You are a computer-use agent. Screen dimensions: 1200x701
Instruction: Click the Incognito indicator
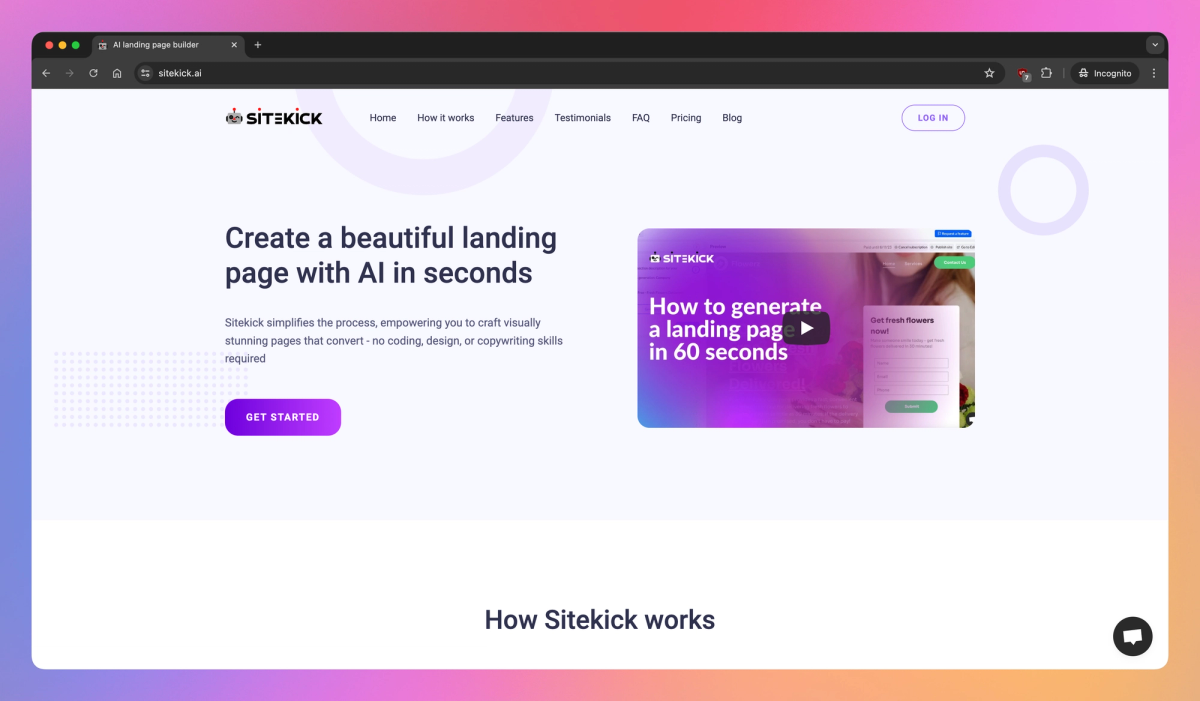tap(1105, 73)
